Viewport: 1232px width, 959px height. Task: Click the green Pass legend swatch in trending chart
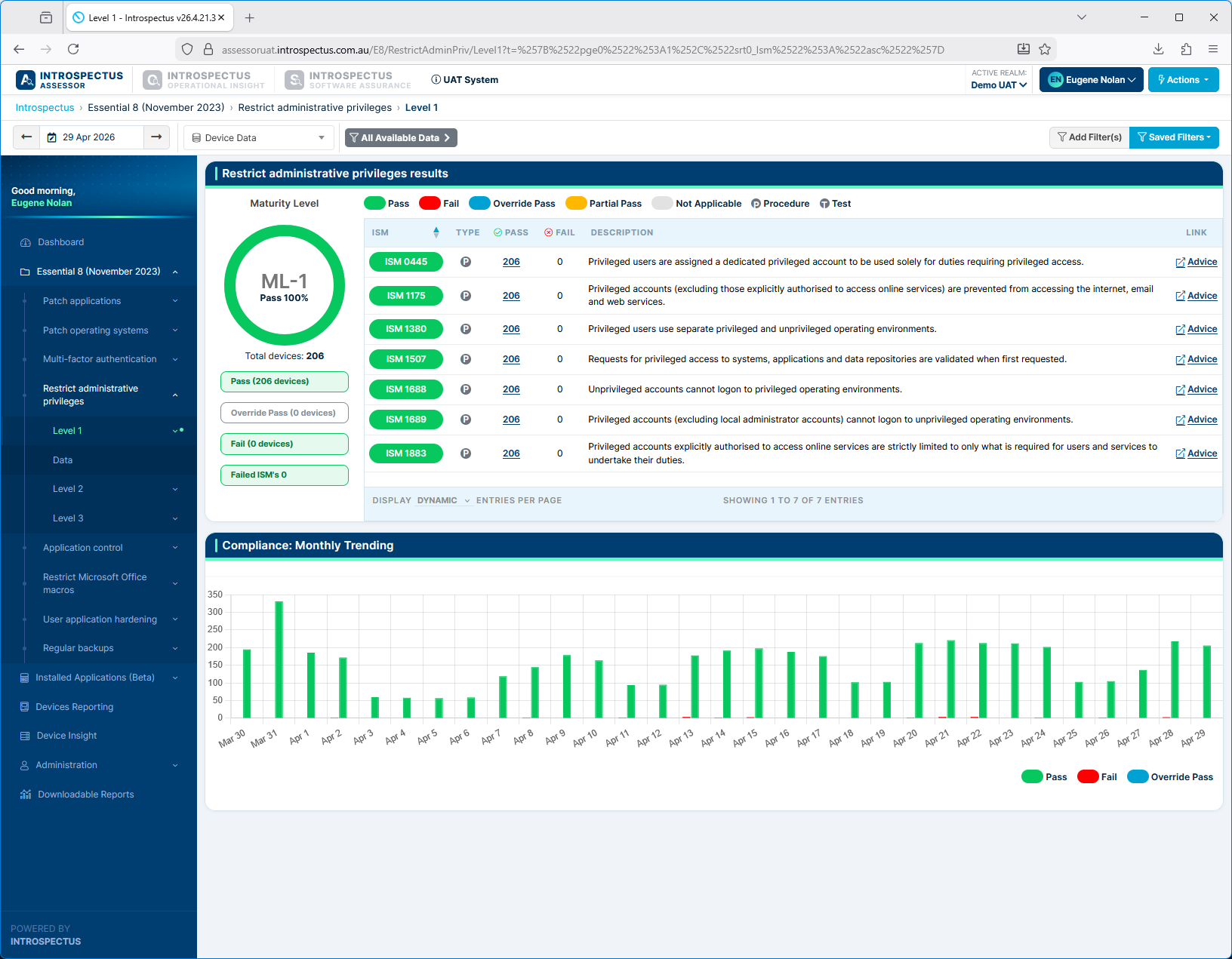[1032, 777]
